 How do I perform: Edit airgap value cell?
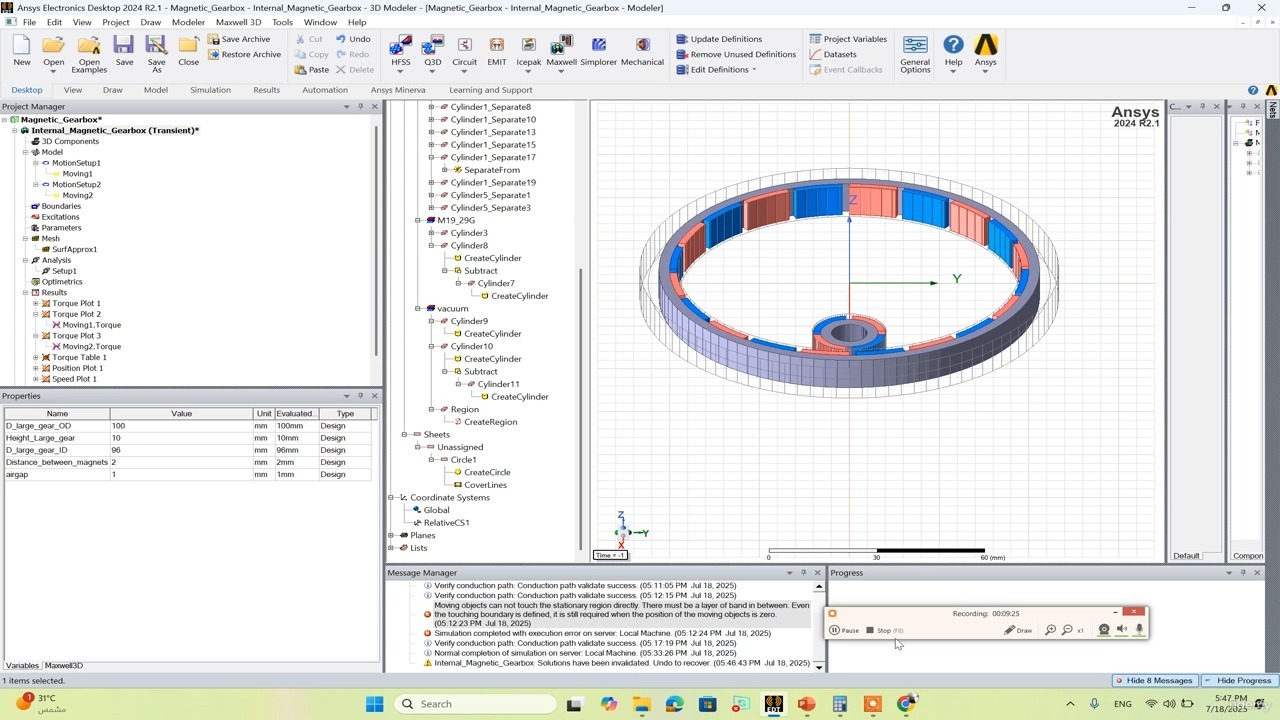(181, 474)
